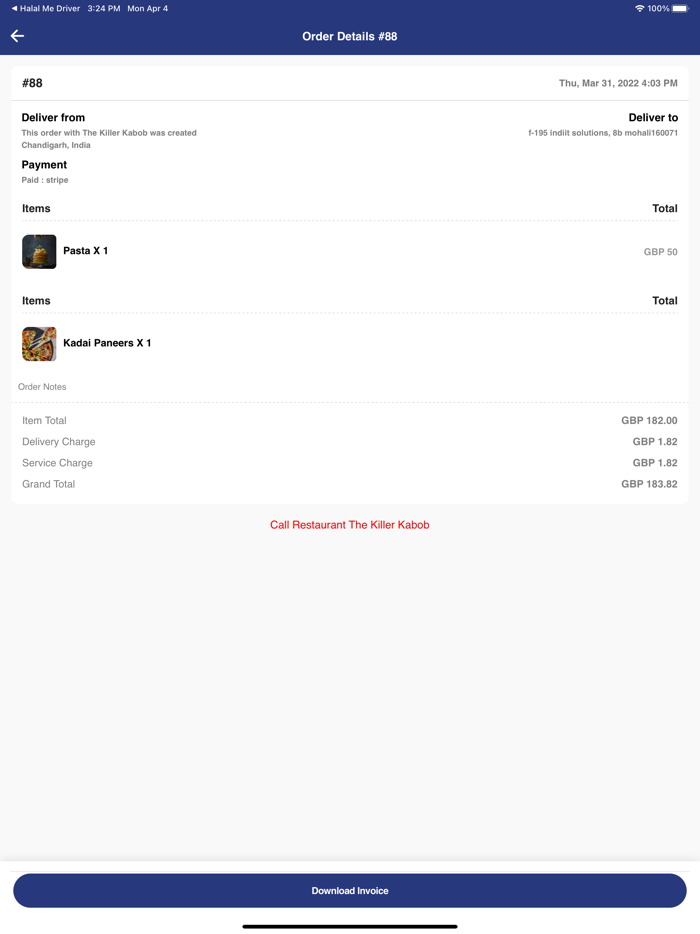Image resolution: width=700 pixels, height=934 pixels.
Task: Tap the back arrow icon
Action: (17, 36)
